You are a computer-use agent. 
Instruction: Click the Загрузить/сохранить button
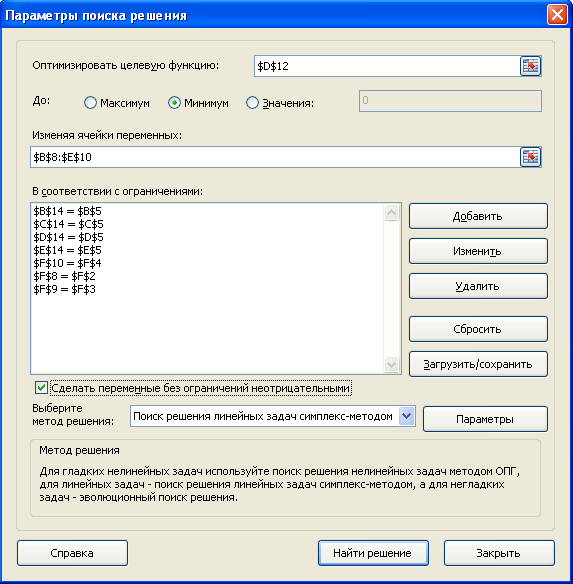click(x=478, y=364)
